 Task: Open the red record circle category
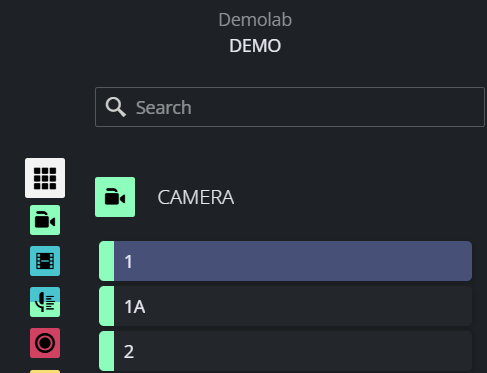(x=45, y=343)
